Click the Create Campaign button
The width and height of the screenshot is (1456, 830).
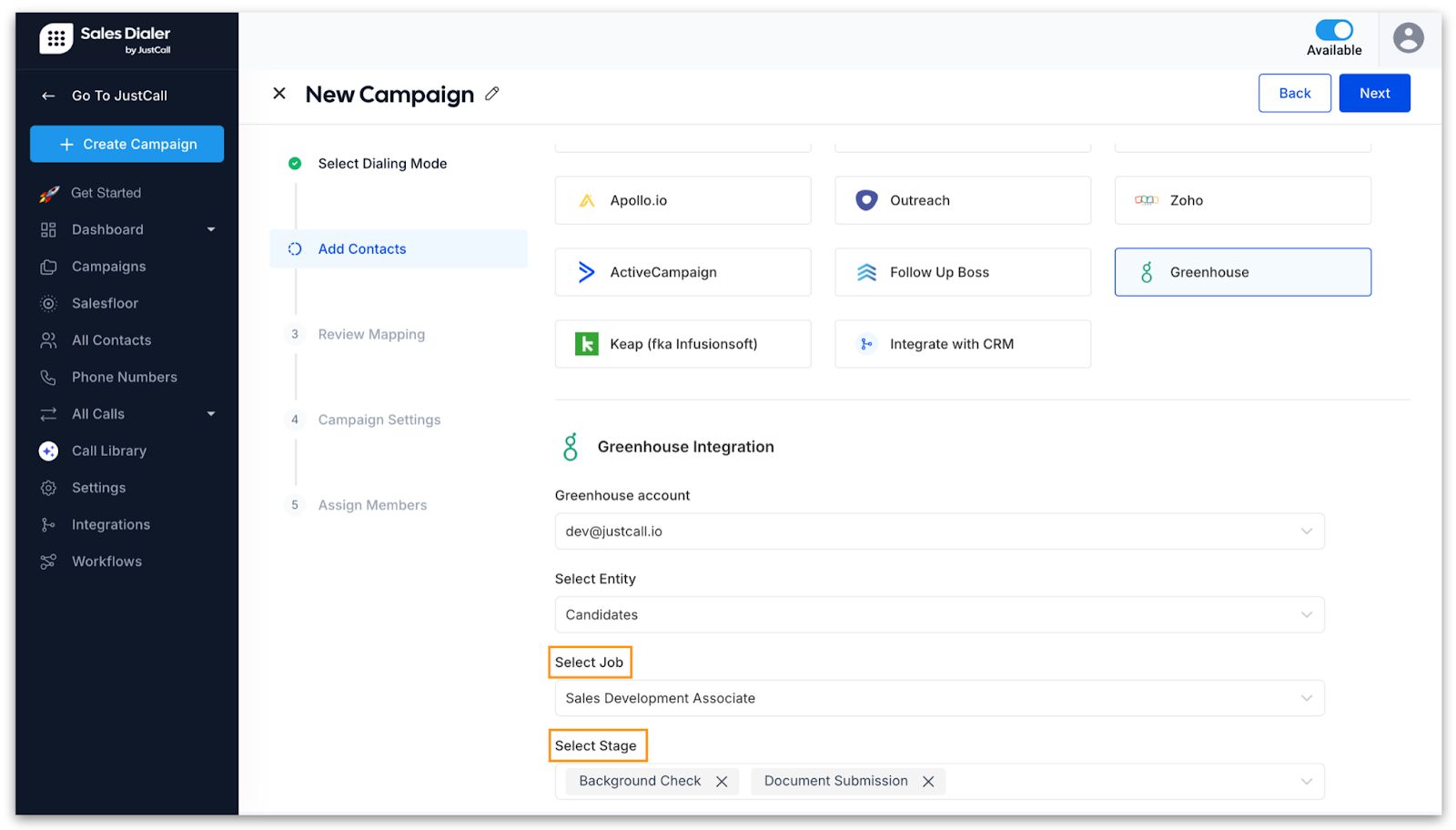(126, 144)
